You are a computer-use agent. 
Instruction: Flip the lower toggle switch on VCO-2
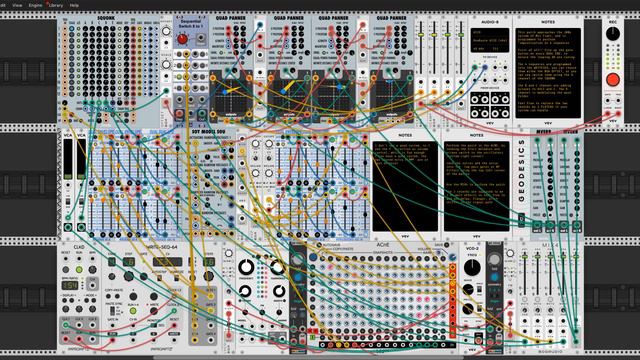(480, 308)
